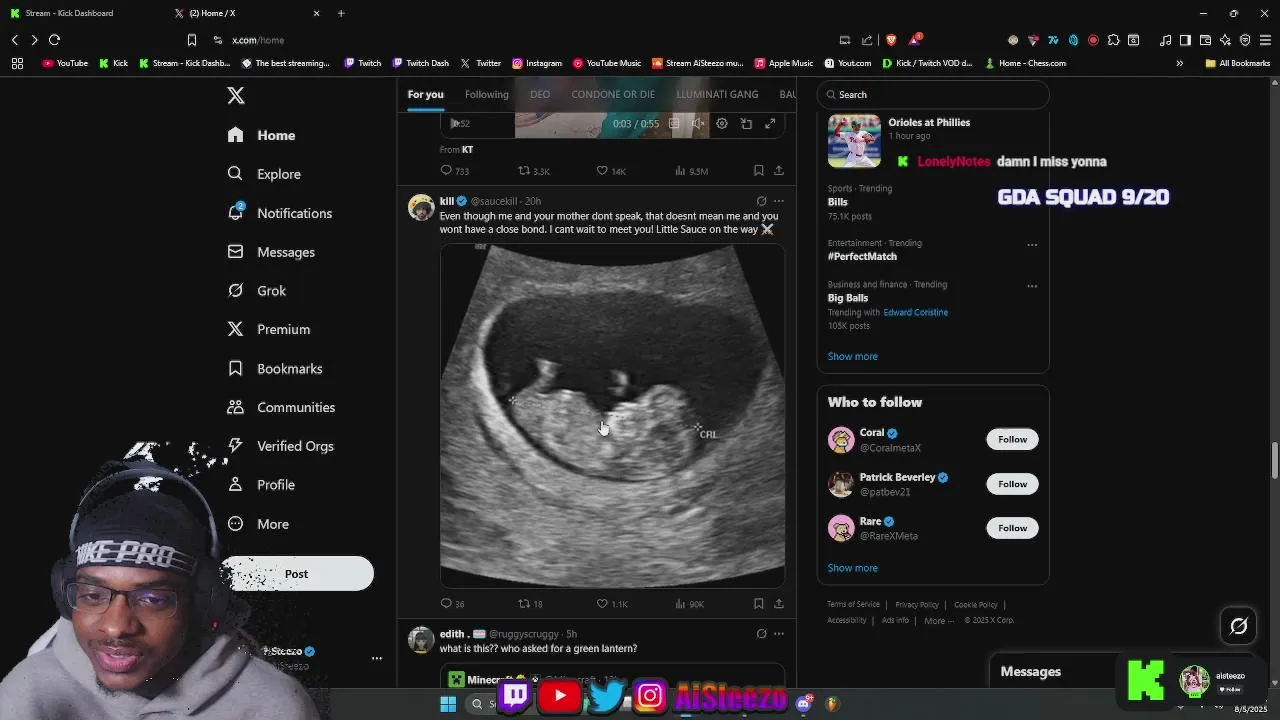
Task: Mute the video with speaker icon
Action: 697,124
